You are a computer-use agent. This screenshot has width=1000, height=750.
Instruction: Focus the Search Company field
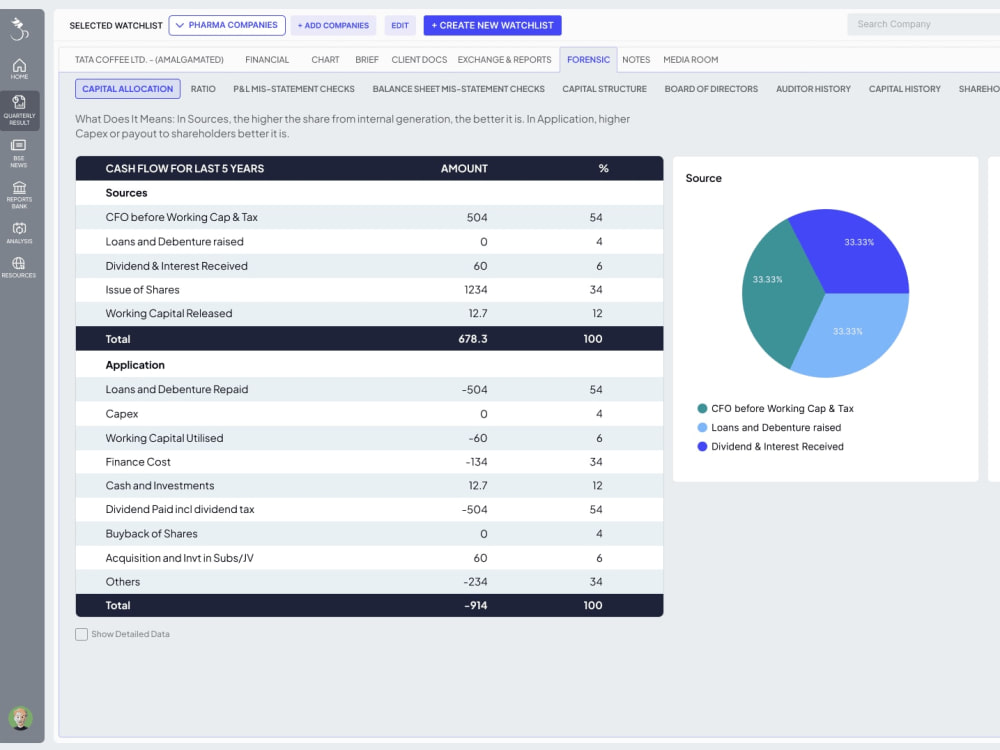coord(923,24)
